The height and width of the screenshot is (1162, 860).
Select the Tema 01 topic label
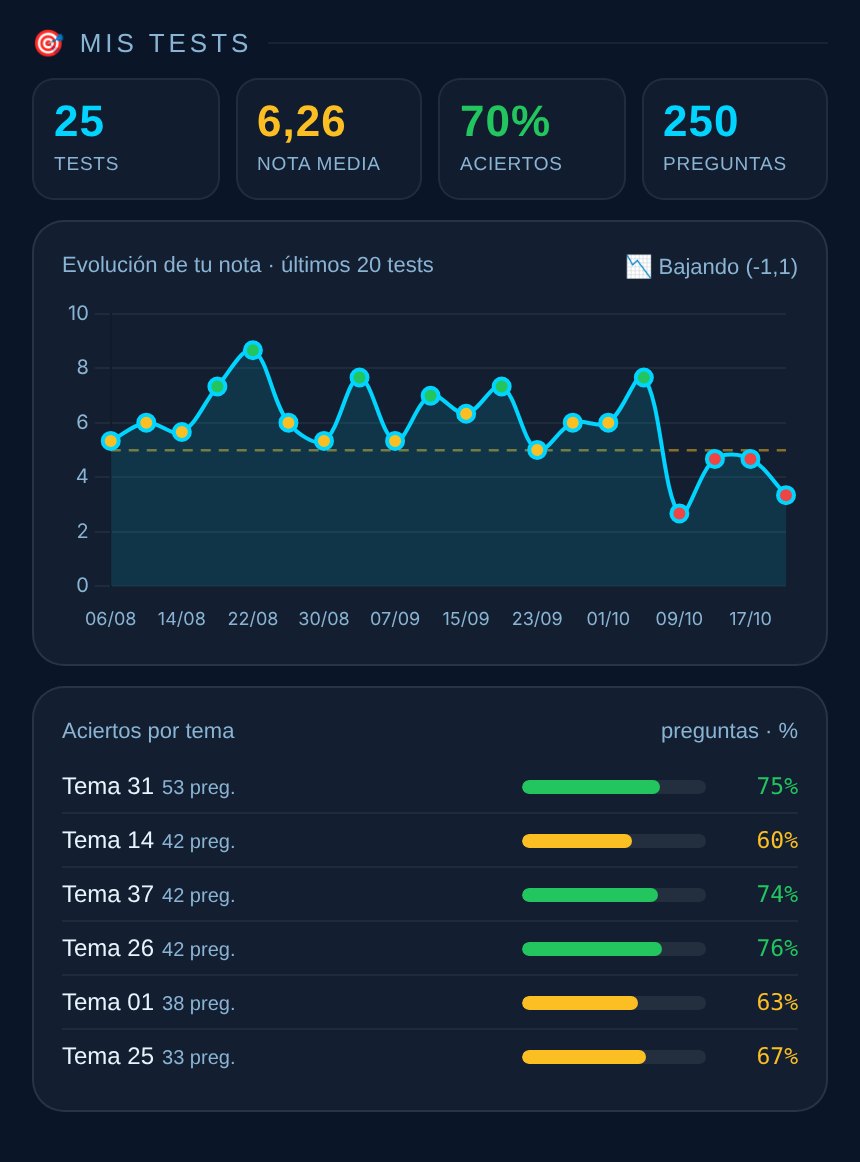108,1003
